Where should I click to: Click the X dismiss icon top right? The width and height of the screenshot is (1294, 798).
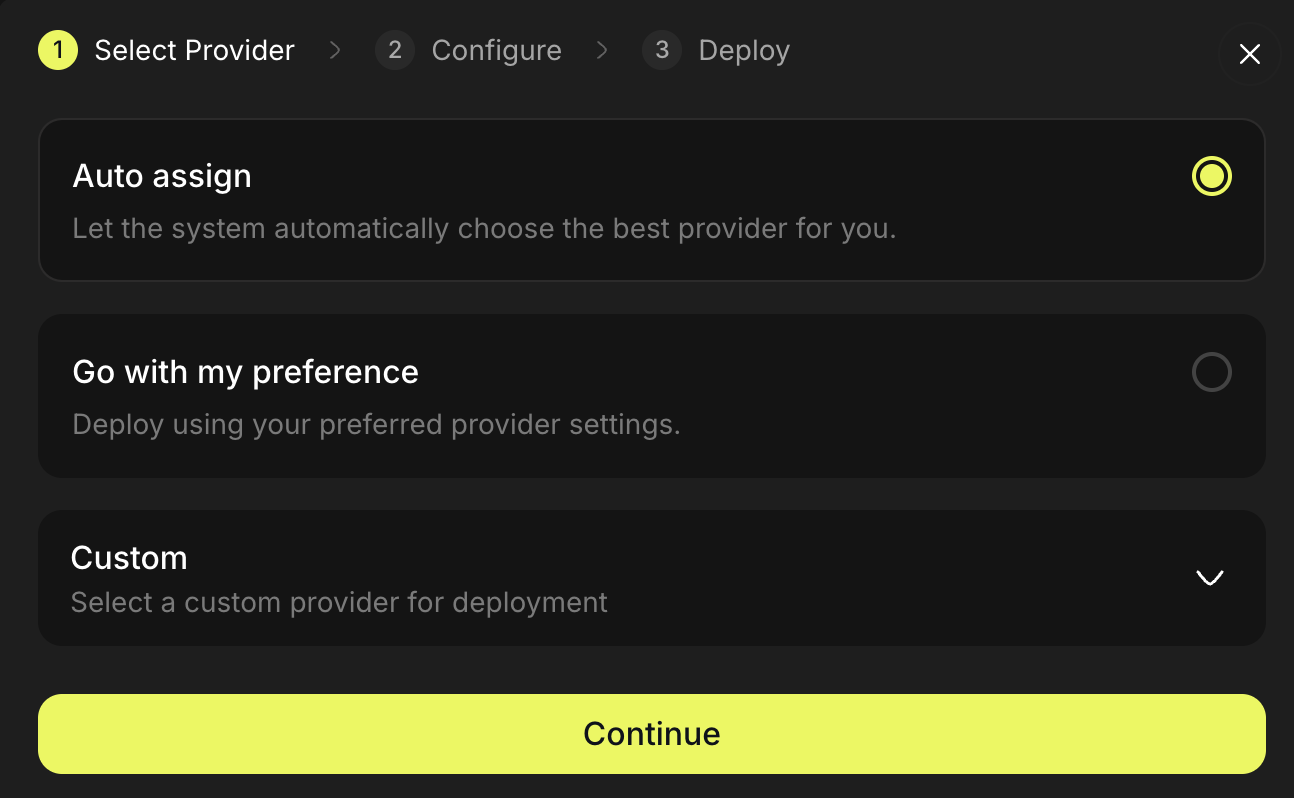(x=1249, y=54)
